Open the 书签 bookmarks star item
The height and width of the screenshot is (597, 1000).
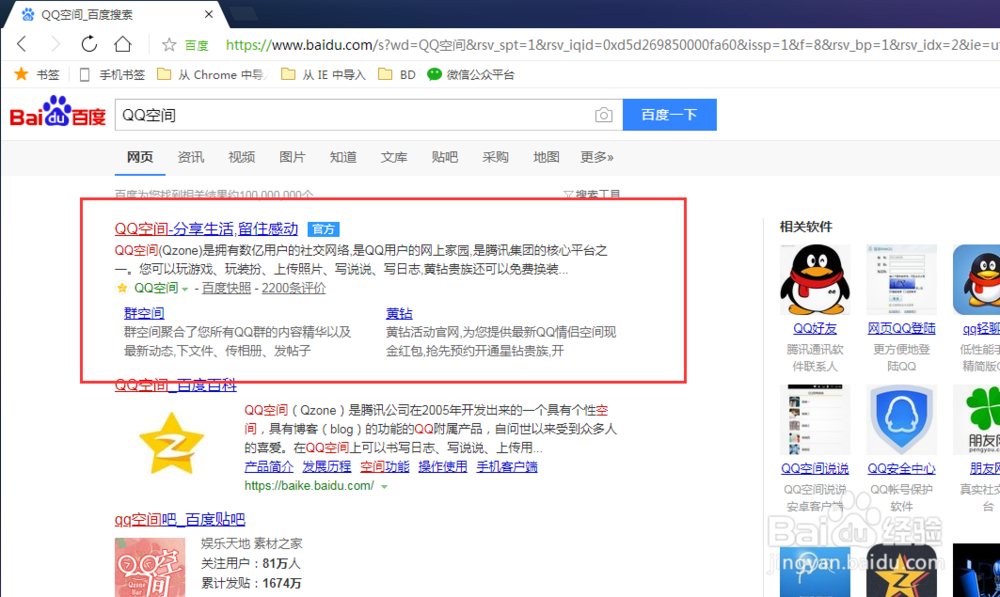(x=36, y=75)
